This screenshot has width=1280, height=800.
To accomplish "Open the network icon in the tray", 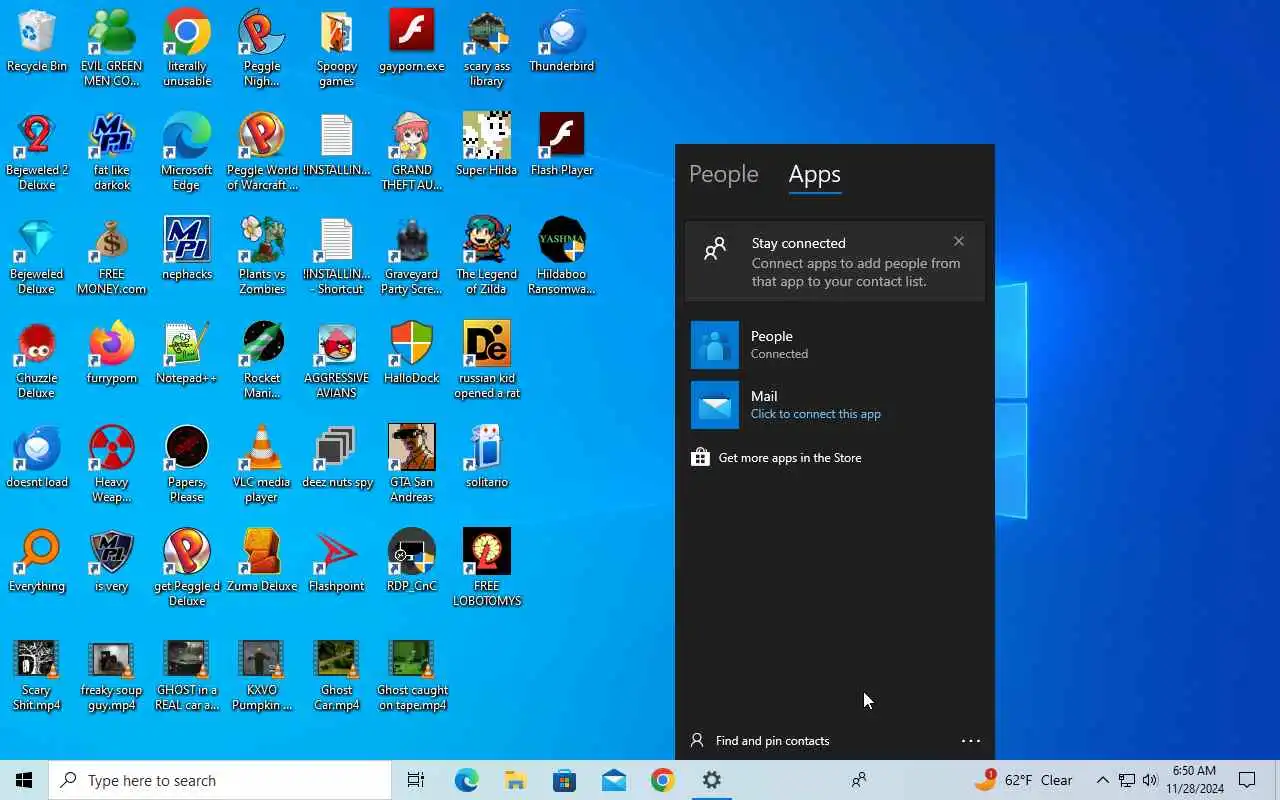I will [x=1126, y=780].
